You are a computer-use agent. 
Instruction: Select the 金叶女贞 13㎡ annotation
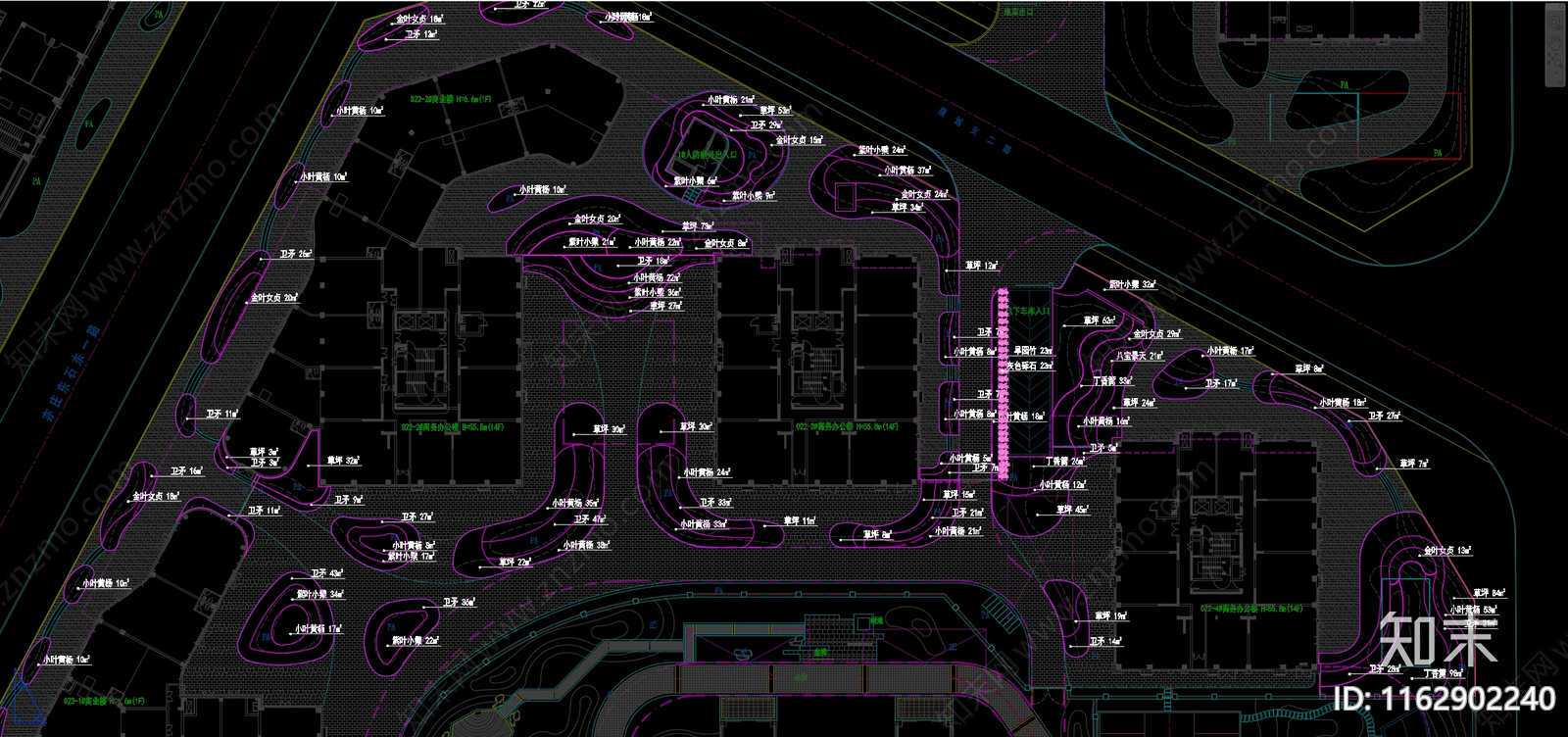point(1448,551)
